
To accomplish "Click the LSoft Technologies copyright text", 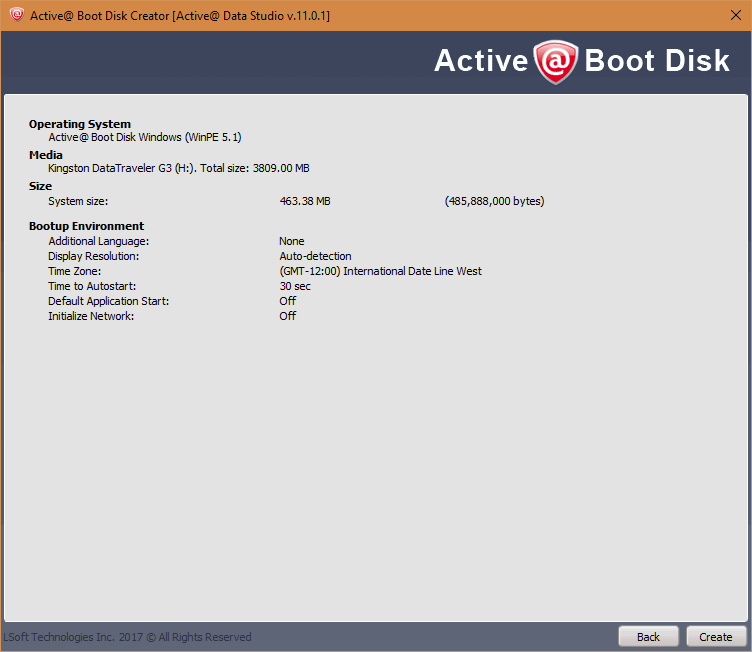I will point(127,637).
